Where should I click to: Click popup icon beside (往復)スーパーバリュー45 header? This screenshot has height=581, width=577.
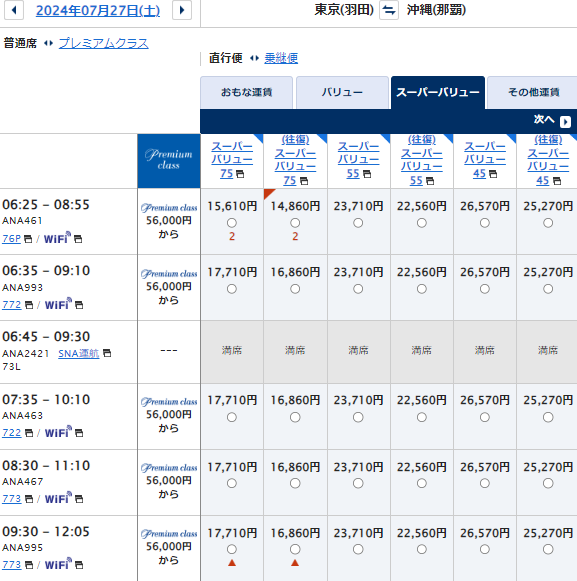(x=557, y=181)
